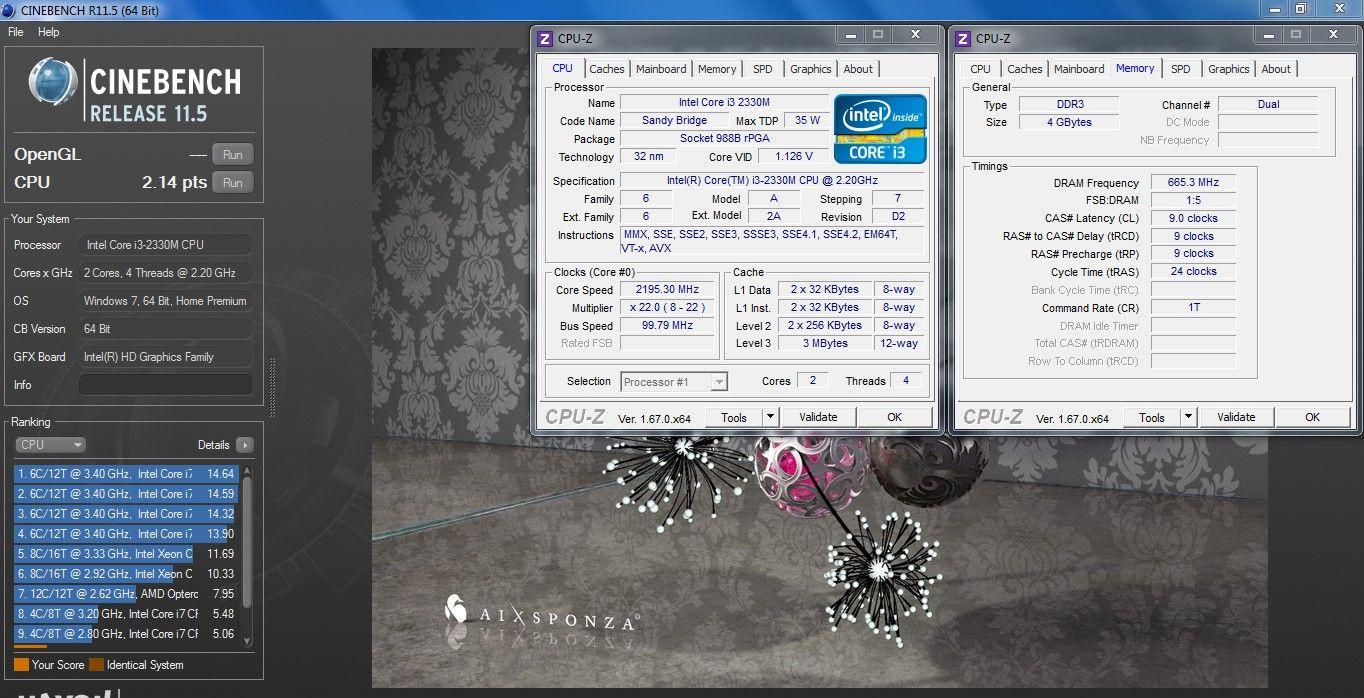Select Caches tab in left CPU-Z window

(607, 69)
